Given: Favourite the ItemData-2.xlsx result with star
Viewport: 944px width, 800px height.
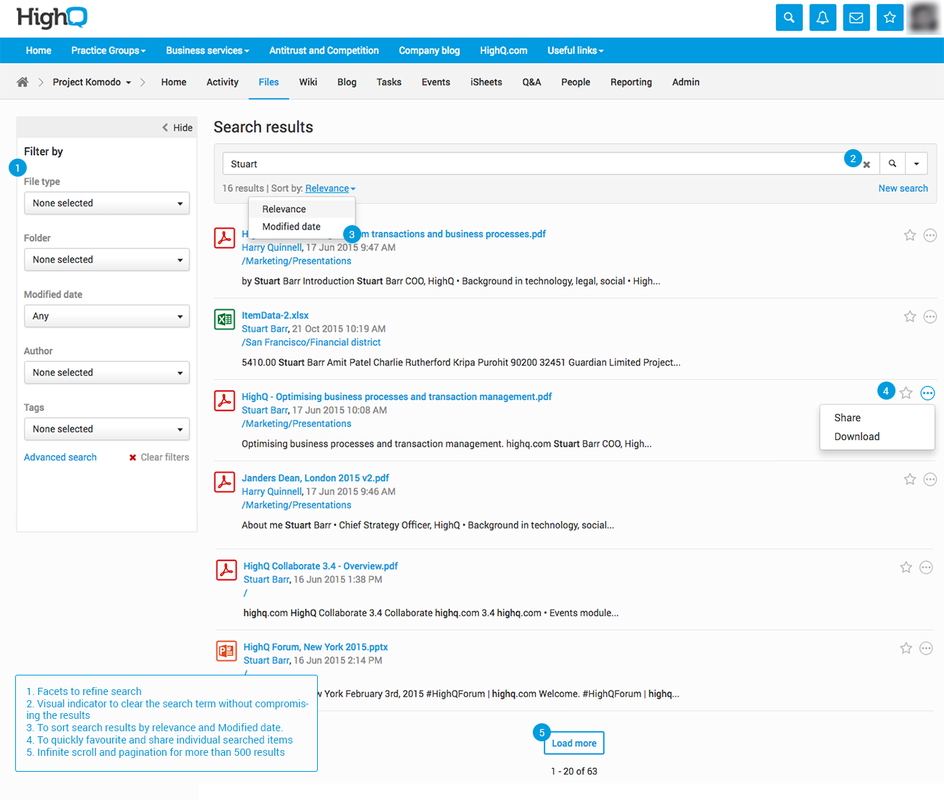Looking at the screenshot, I should click(910, 316).
